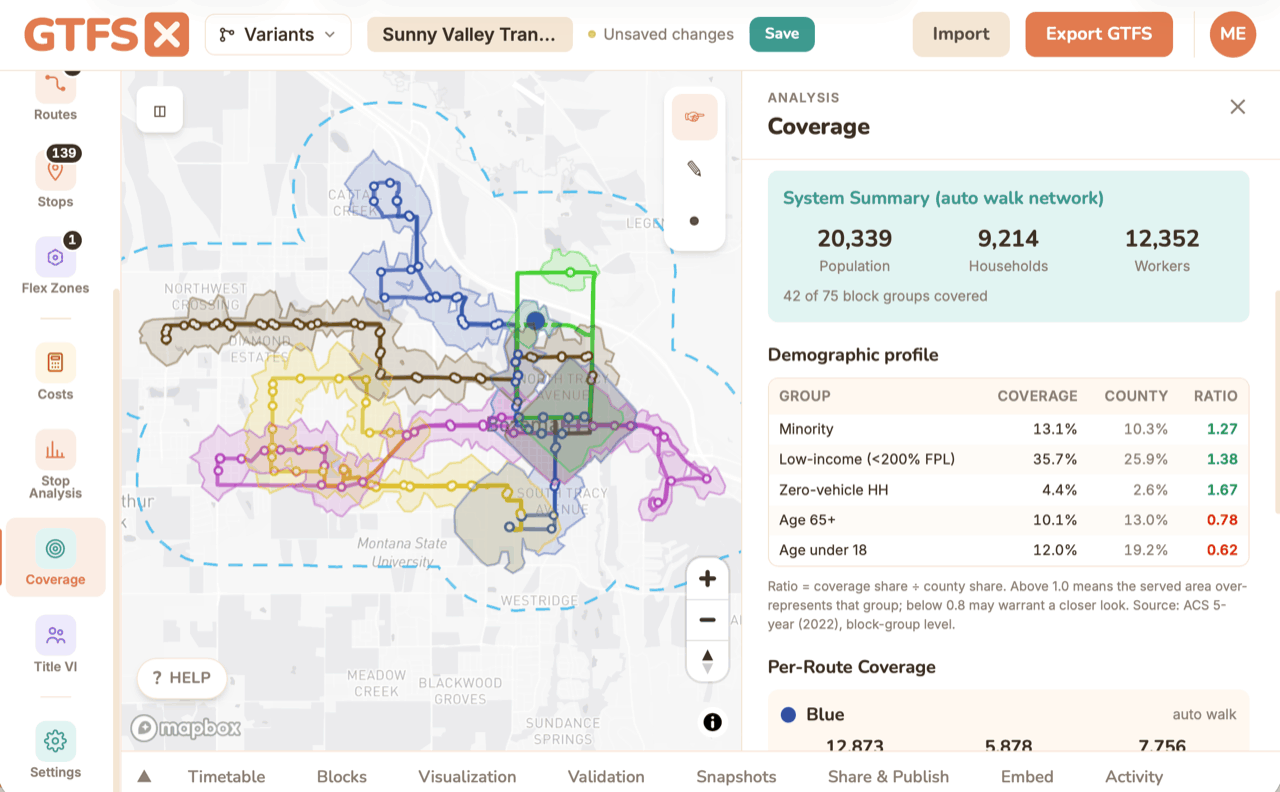Open the Activity tab
The width and height of the screenshot is (1280, 792).
[x=1134, y=776]
